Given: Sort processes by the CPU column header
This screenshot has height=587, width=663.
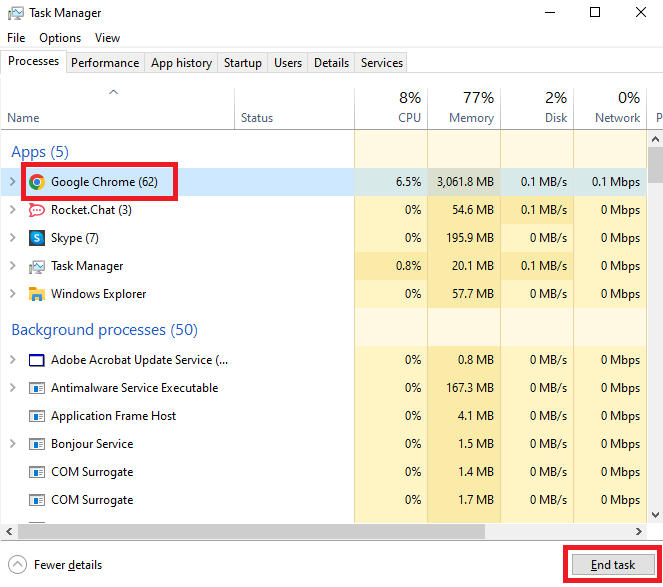Looking at the screenshot, I should [391, 108].
